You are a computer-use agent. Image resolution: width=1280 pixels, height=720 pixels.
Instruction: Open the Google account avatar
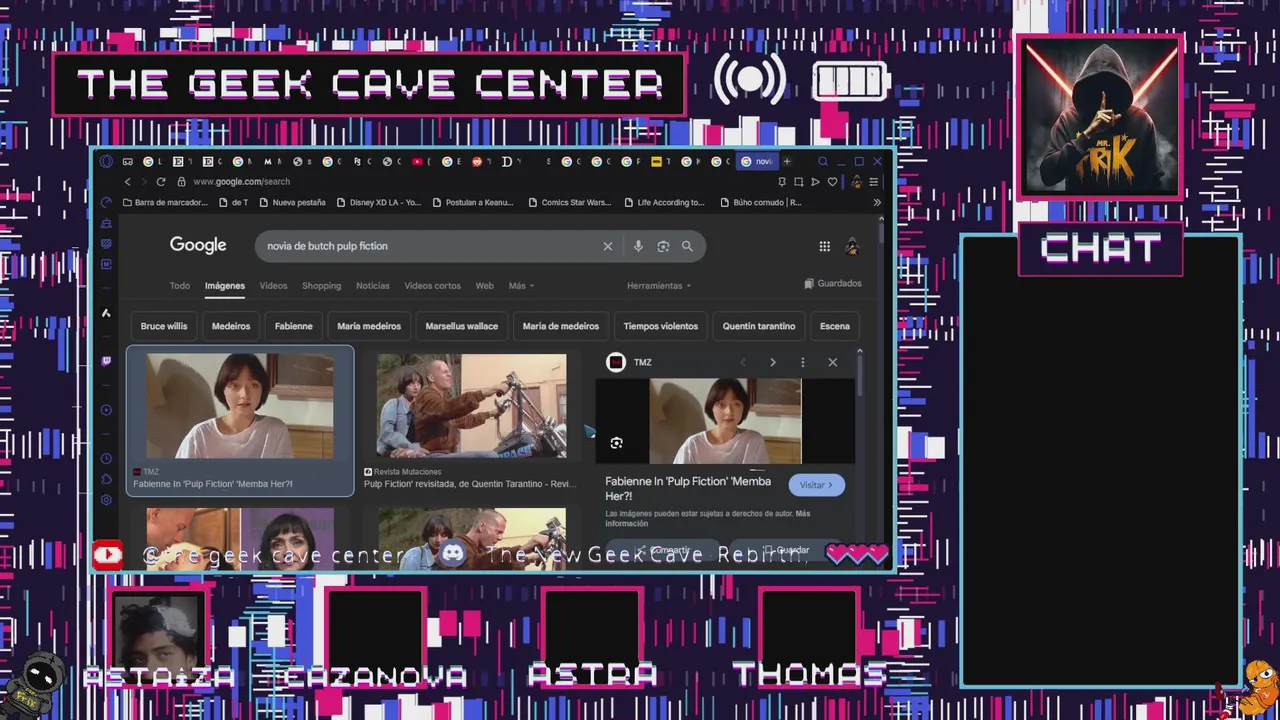tap(852, 246)
